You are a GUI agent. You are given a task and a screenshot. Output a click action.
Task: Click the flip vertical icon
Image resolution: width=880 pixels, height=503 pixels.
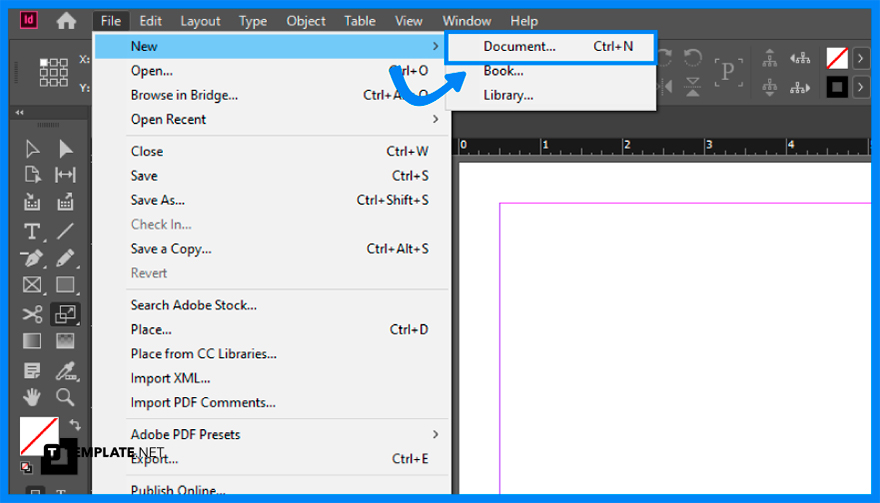click(x=693, y=87)
